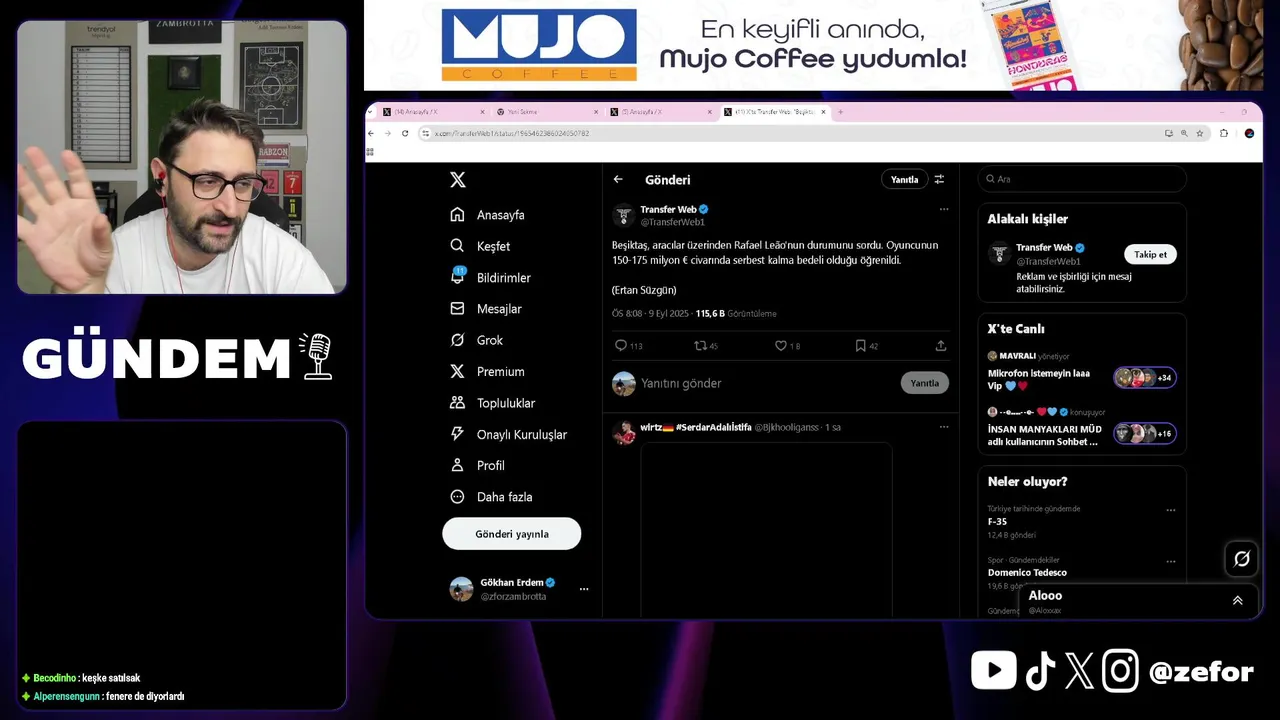
Task: Click Ara search field
Action: 1082,179
